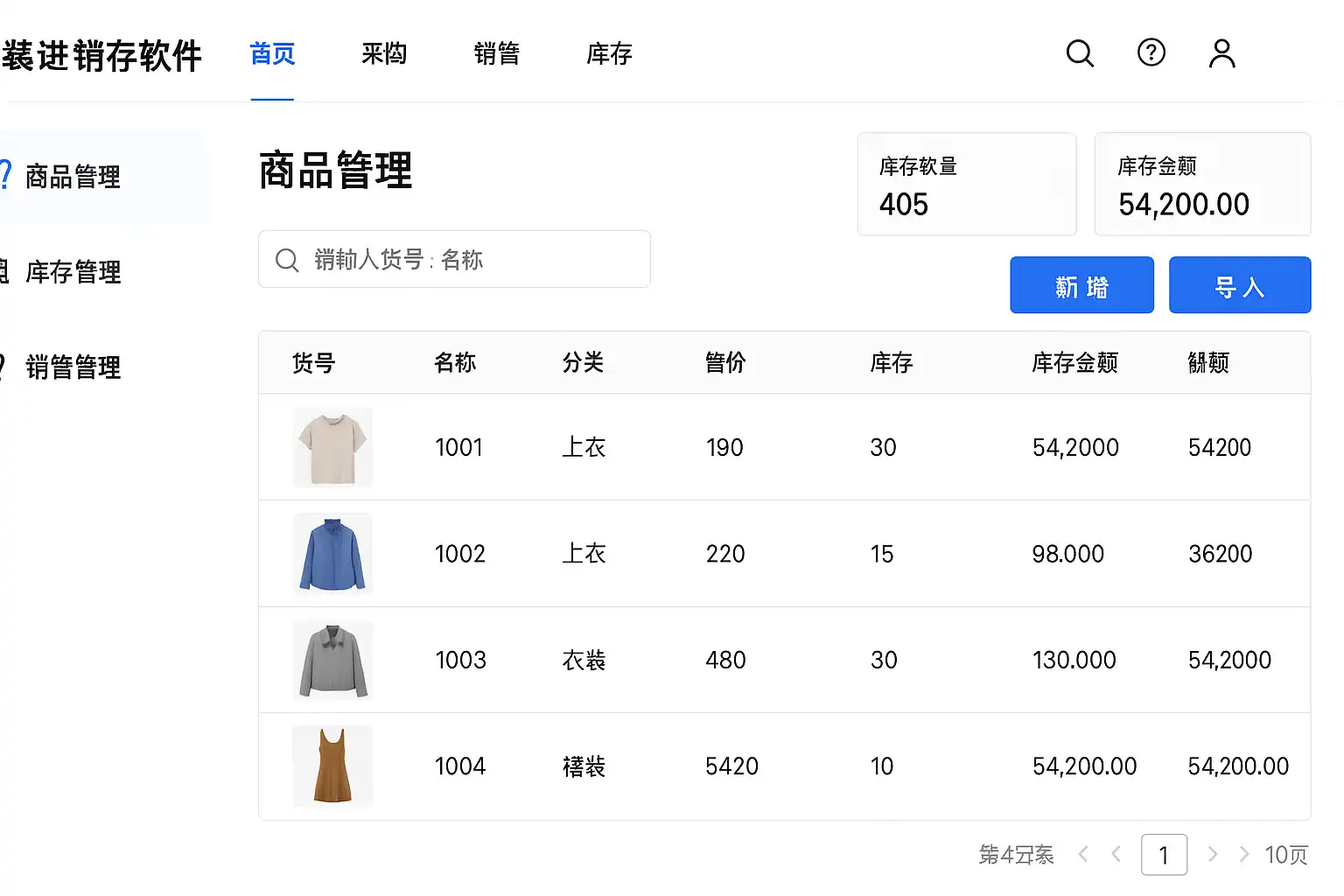
Task: Select the brown dress product thumbnail
Action: pyautogui.click(x=332, y=766)
